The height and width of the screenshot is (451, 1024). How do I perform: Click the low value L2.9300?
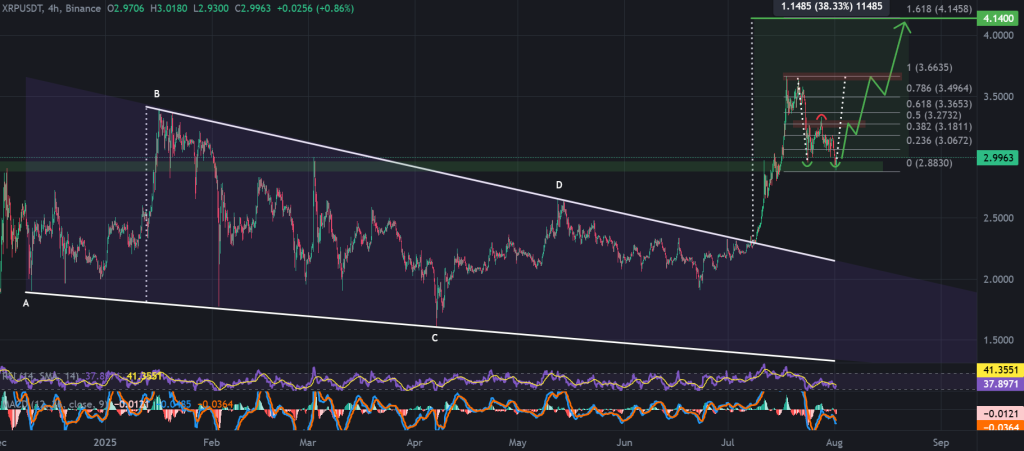211,8
